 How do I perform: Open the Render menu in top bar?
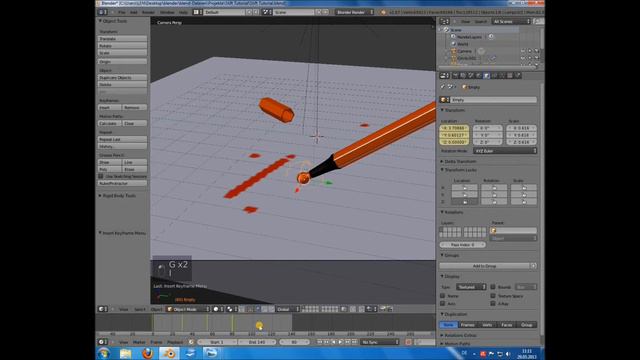[148, 12]
